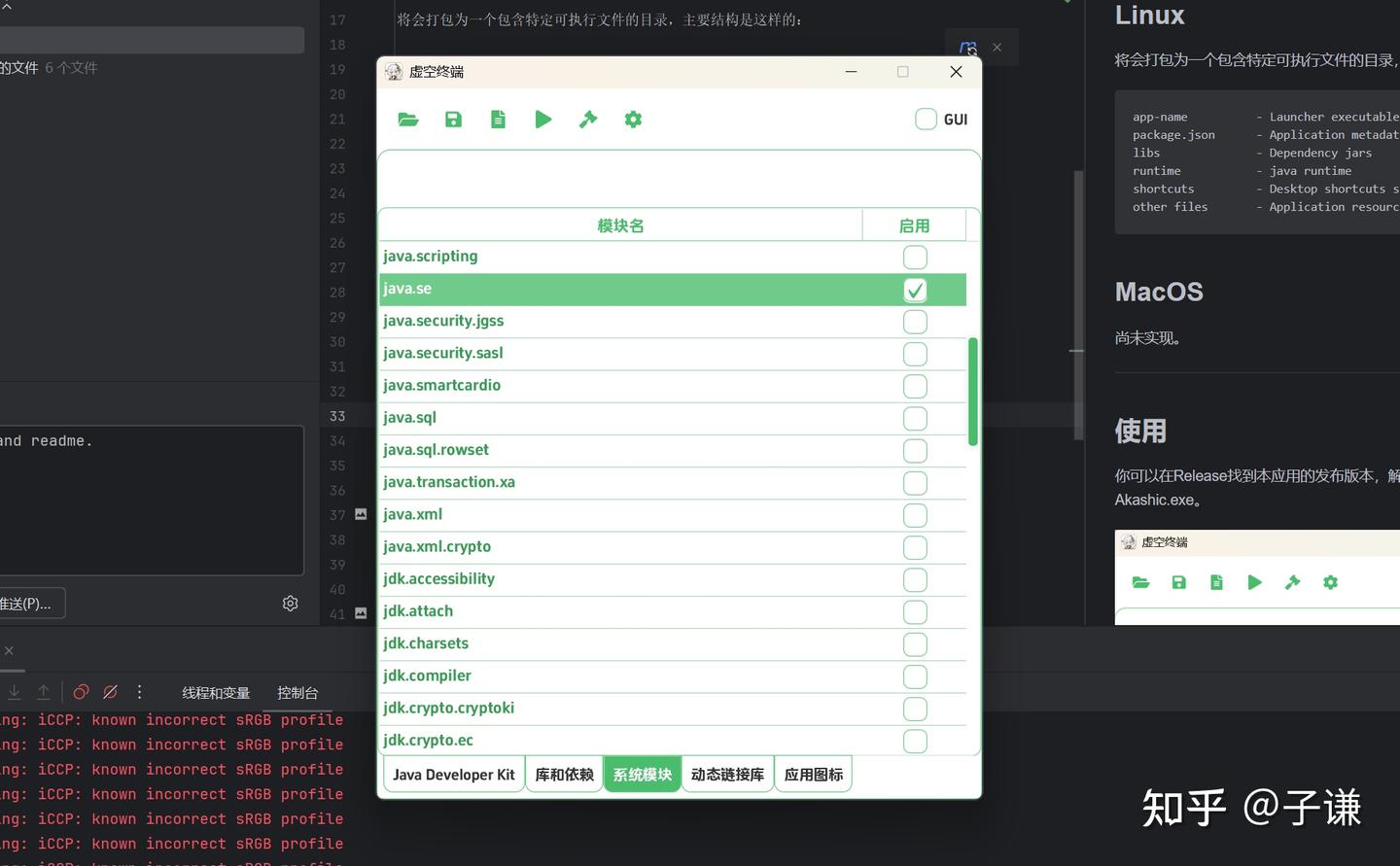This screenshot has width=1400, height=866.
Task: Enable the jdk.crypto.ec checkbox
Action: click(915, 741)
